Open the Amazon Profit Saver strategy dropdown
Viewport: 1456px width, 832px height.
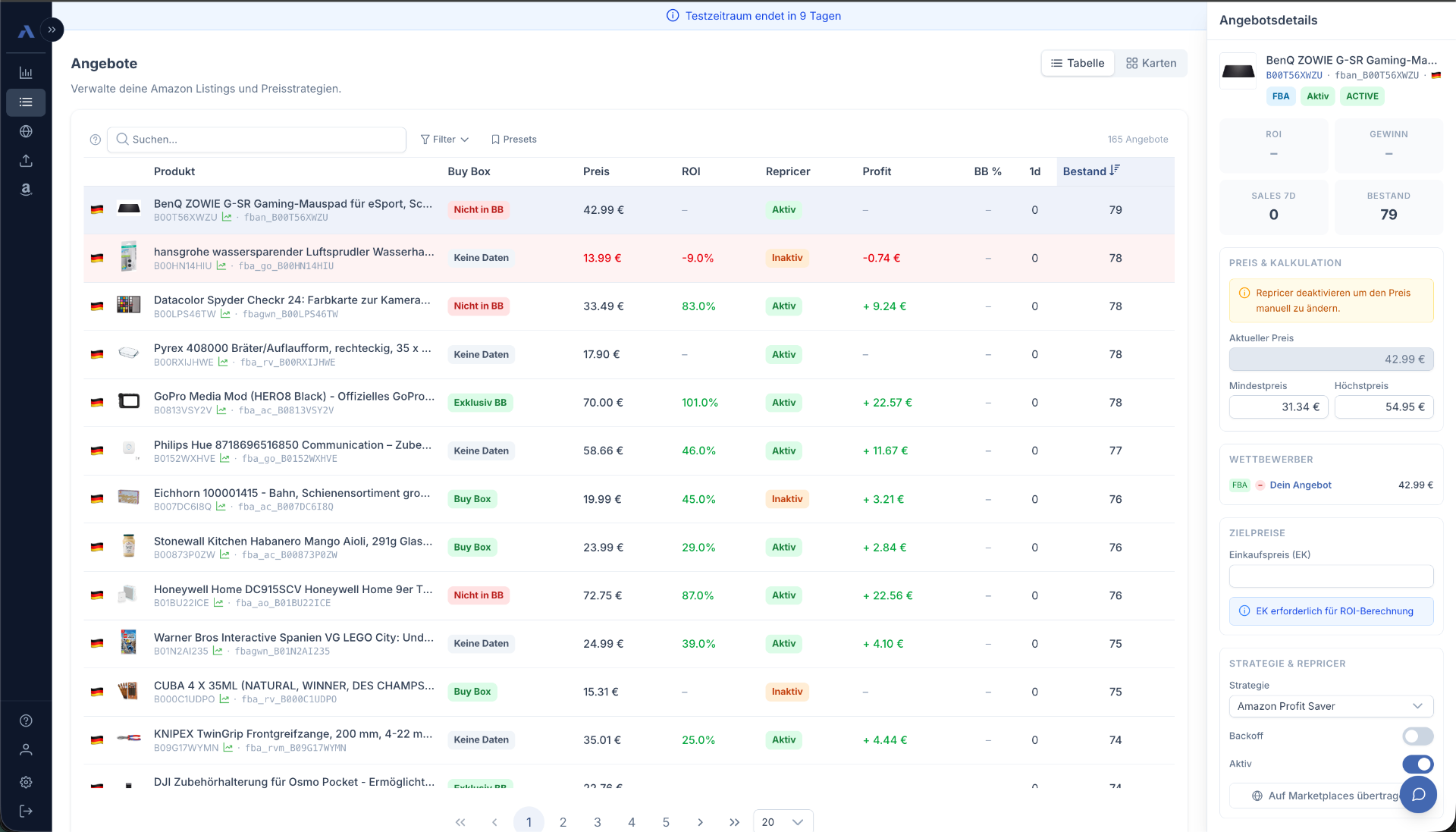(x=1331, y=706)
